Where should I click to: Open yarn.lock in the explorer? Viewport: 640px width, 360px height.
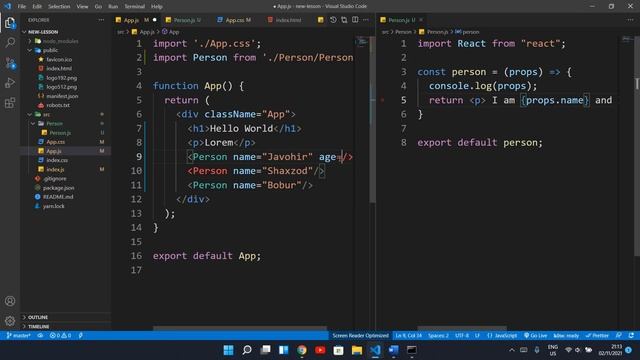53,206
